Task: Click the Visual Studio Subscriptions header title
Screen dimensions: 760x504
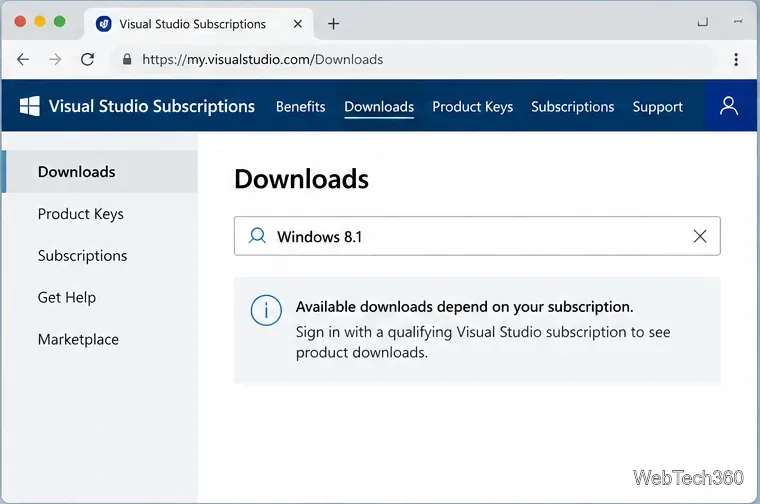Action: [152, 106]
